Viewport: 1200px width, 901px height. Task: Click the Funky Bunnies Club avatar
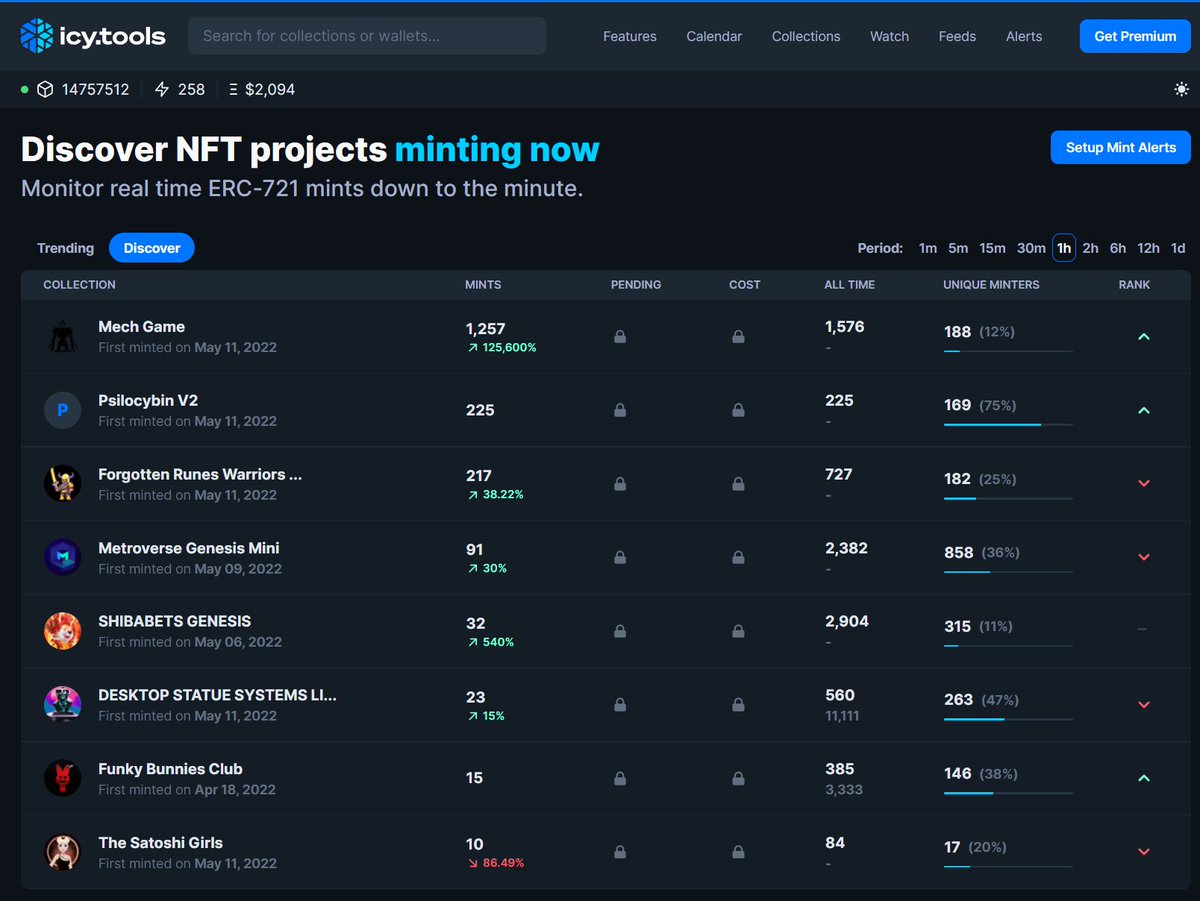coord(62,779)
